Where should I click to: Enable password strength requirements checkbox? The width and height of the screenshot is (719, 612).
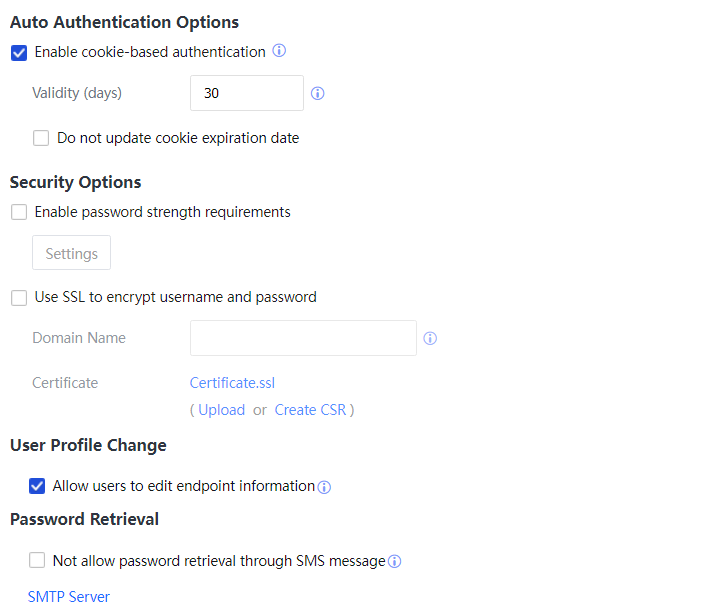coord(19,212)
